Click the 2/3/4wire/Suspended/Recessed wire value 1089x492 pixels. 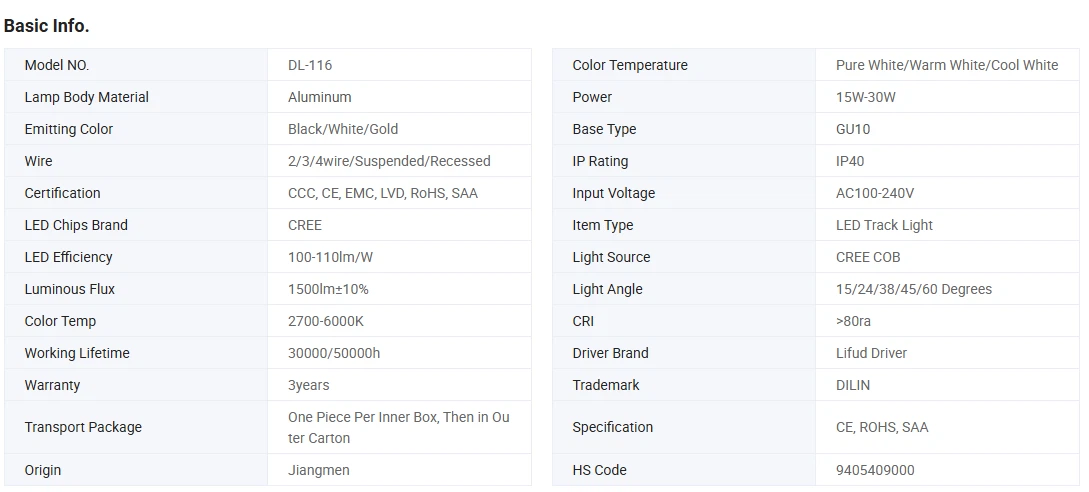(389, 161)
